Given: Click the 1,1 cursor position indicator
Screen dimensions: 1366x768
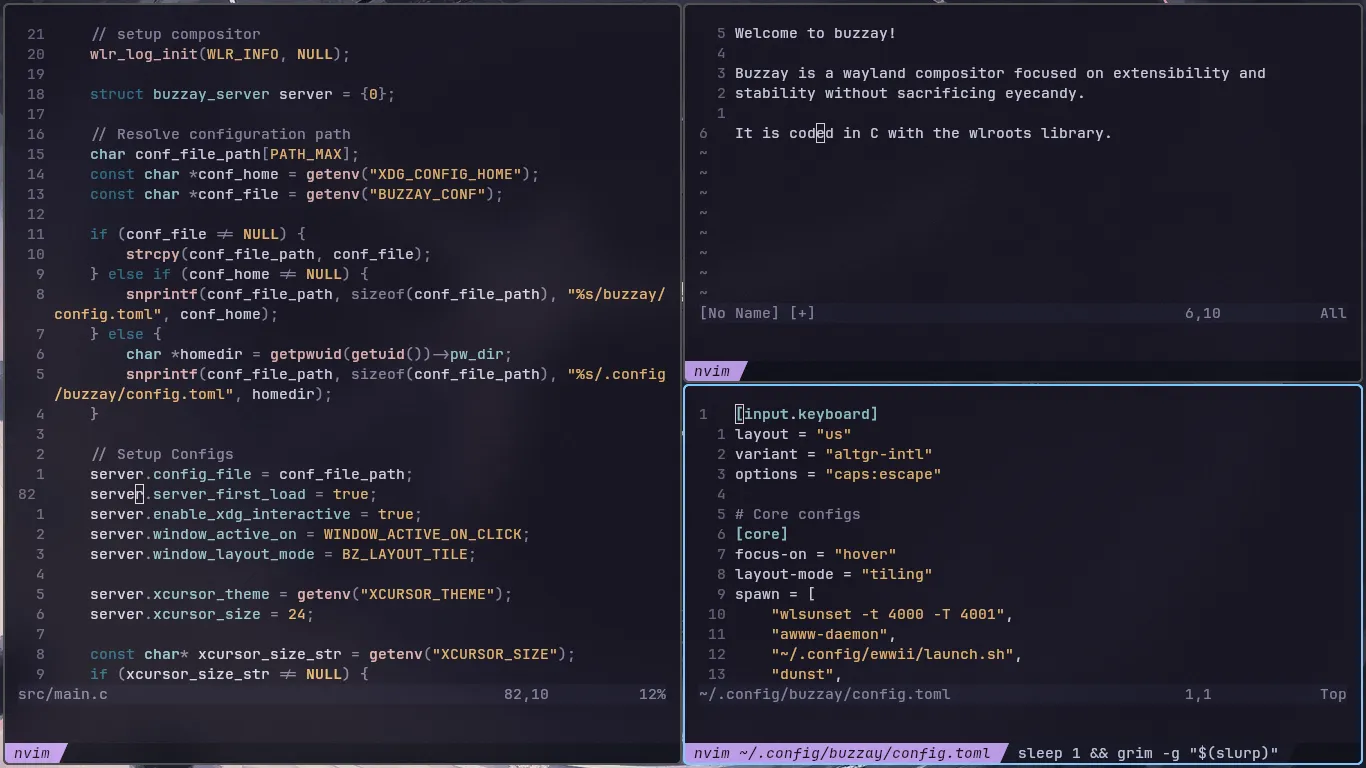Looking at the screenshot, I should pos(1198,694).
